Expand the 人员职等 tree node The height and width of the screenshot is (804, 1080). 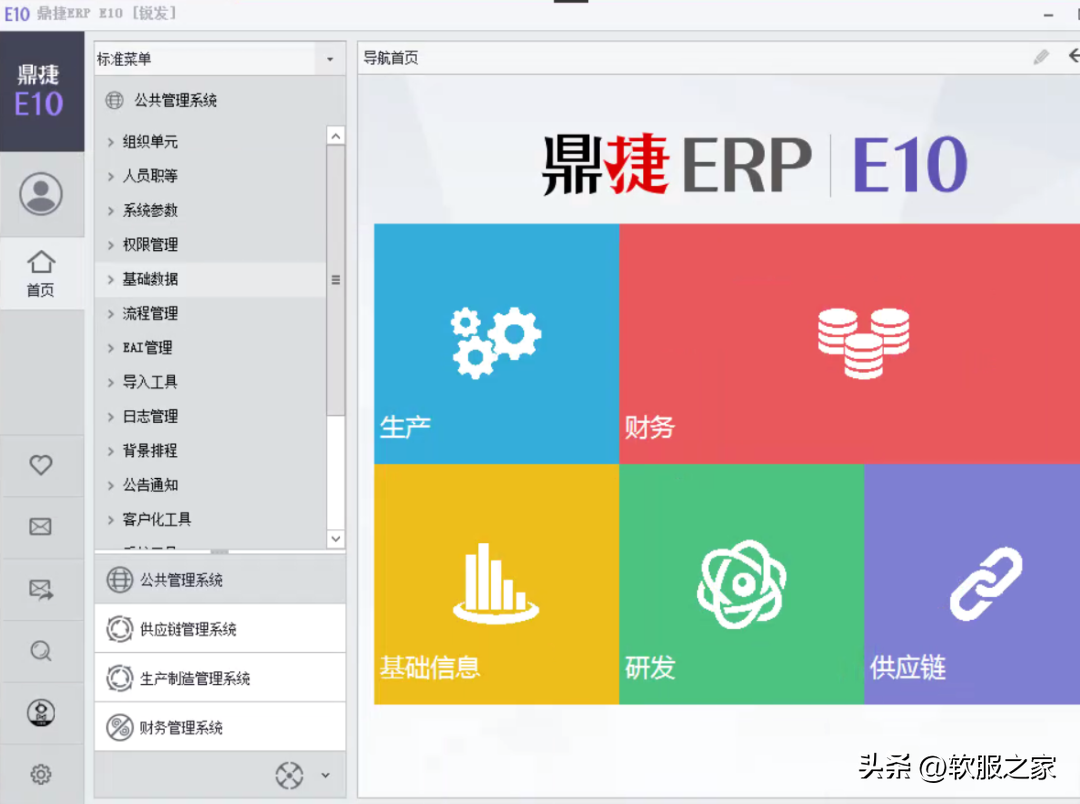pos(110,176)
